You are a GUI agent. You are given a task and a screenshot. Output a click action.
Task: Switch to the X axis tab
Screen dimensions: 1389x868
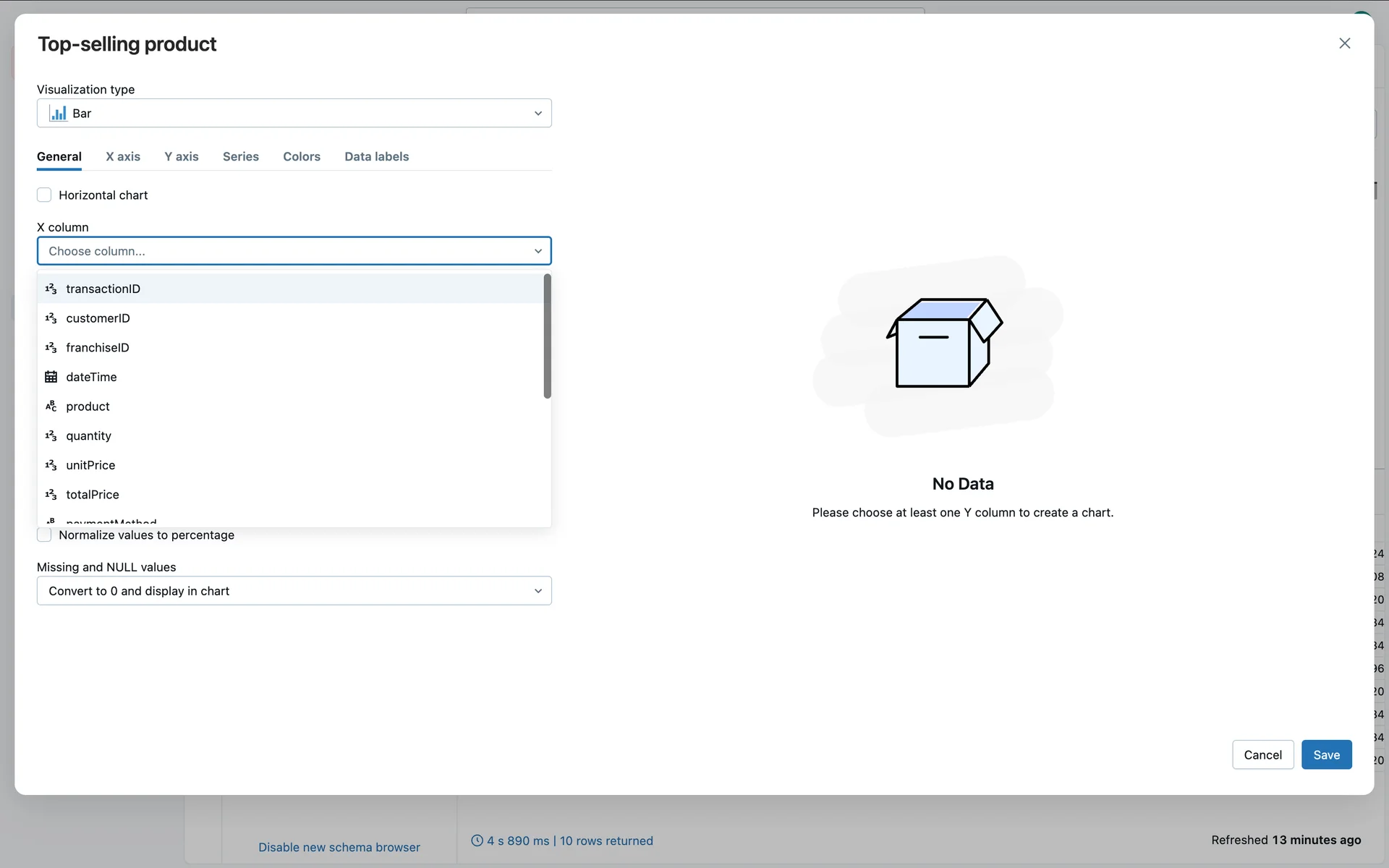click(x=123, y=157)
